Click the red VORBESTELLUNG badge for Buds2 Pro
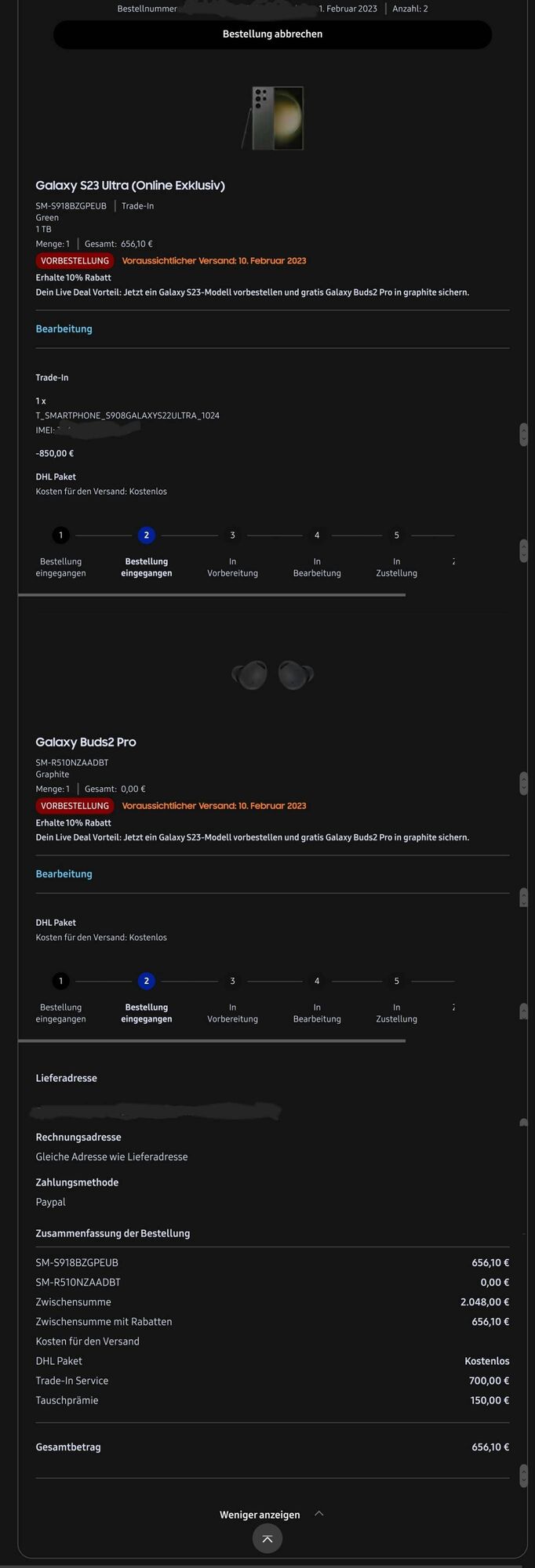535x1568 pixels. coord(75,806)
